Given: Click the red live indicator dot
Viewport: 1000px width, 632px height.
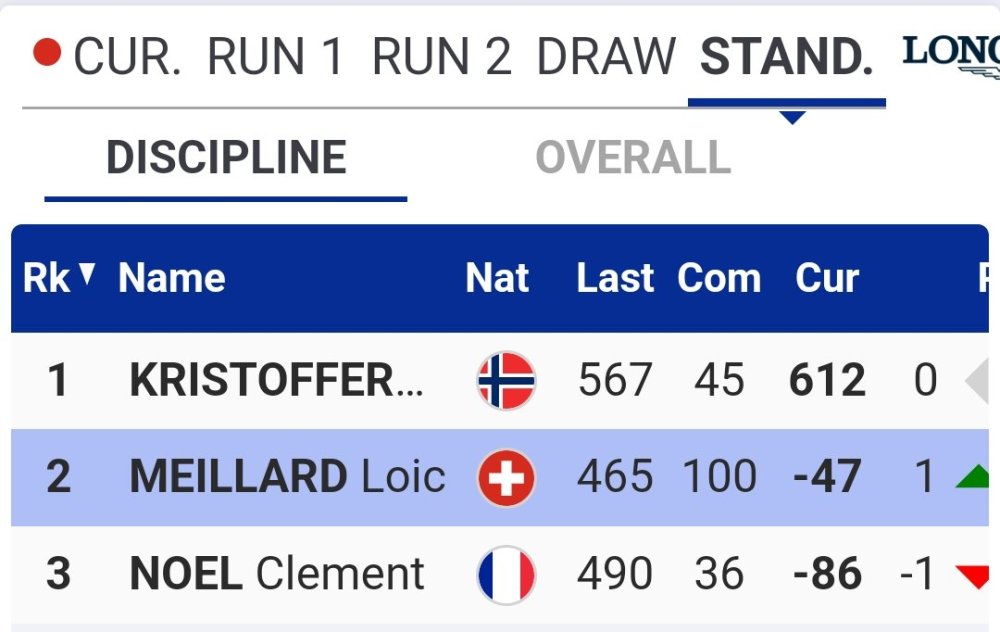Looking at the screenshot, I should [47, 52].
